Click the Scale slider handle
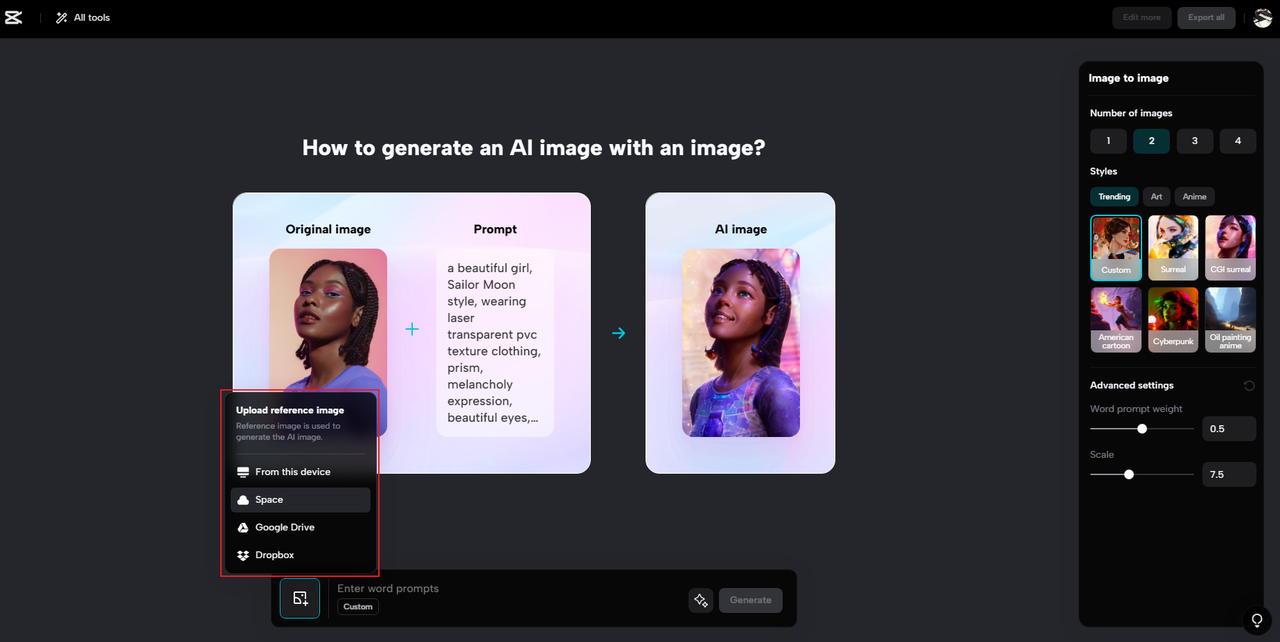 [1129, 474]
